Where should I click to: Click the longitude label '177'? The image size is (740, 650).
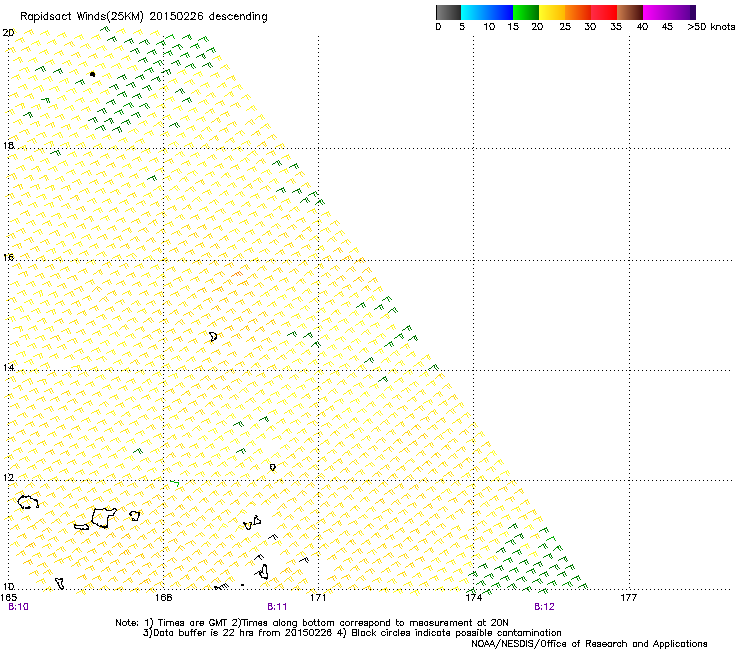[x=628, y=598]
